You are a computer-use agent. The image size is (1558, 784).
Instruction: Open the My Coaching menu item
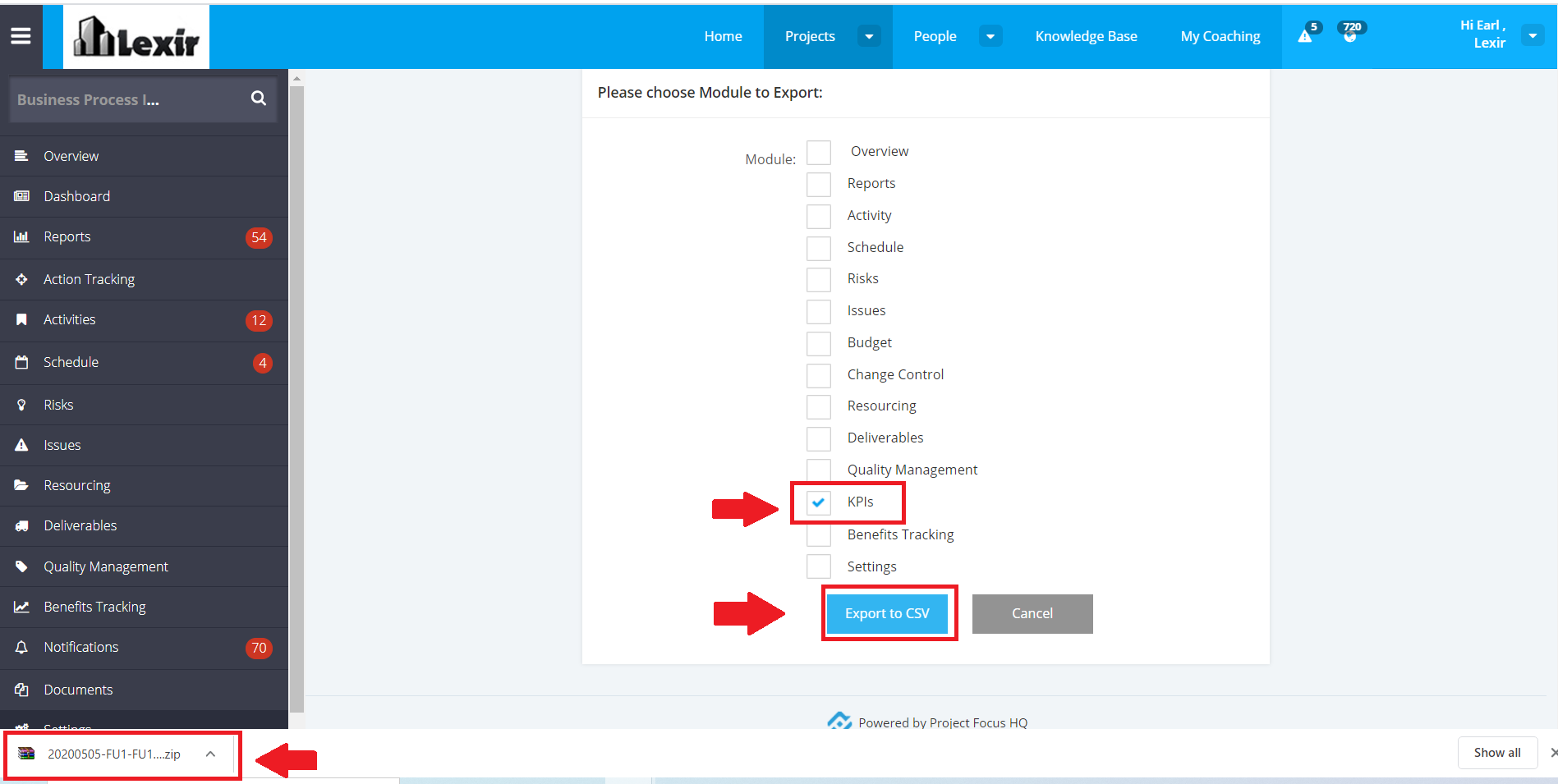(1220, 36)
